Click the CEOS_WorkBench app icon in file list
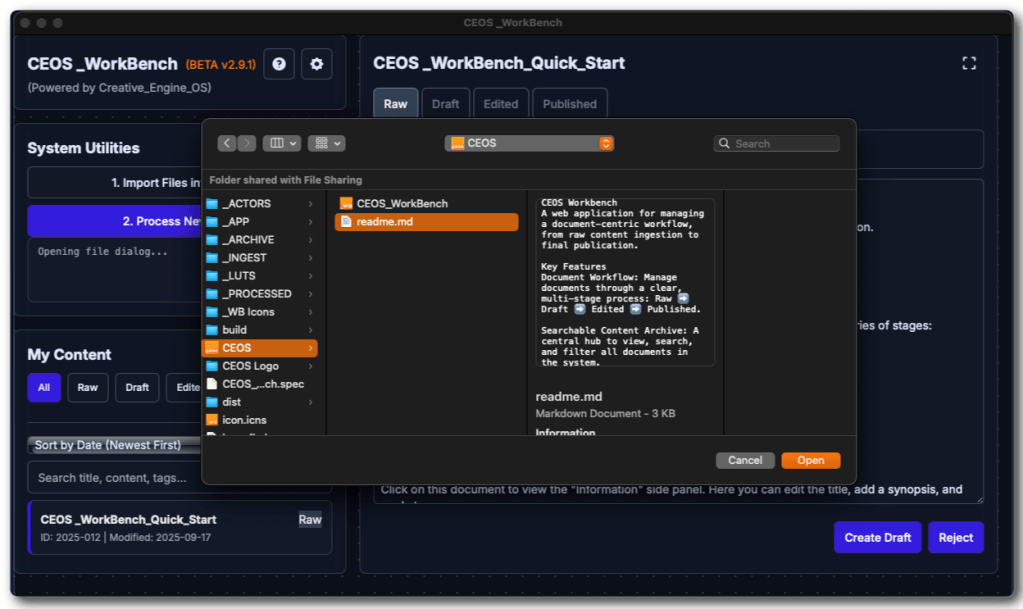The width and height of the screenshot is (1023, 609). [346, 204]
